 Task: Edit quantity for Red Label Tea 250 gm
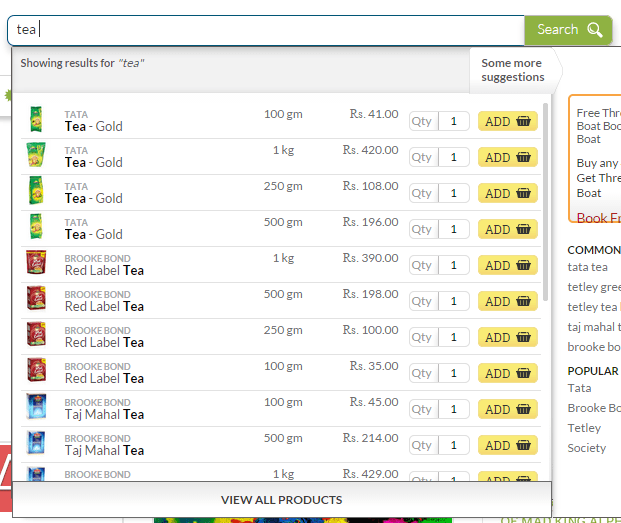pos(454,337)
